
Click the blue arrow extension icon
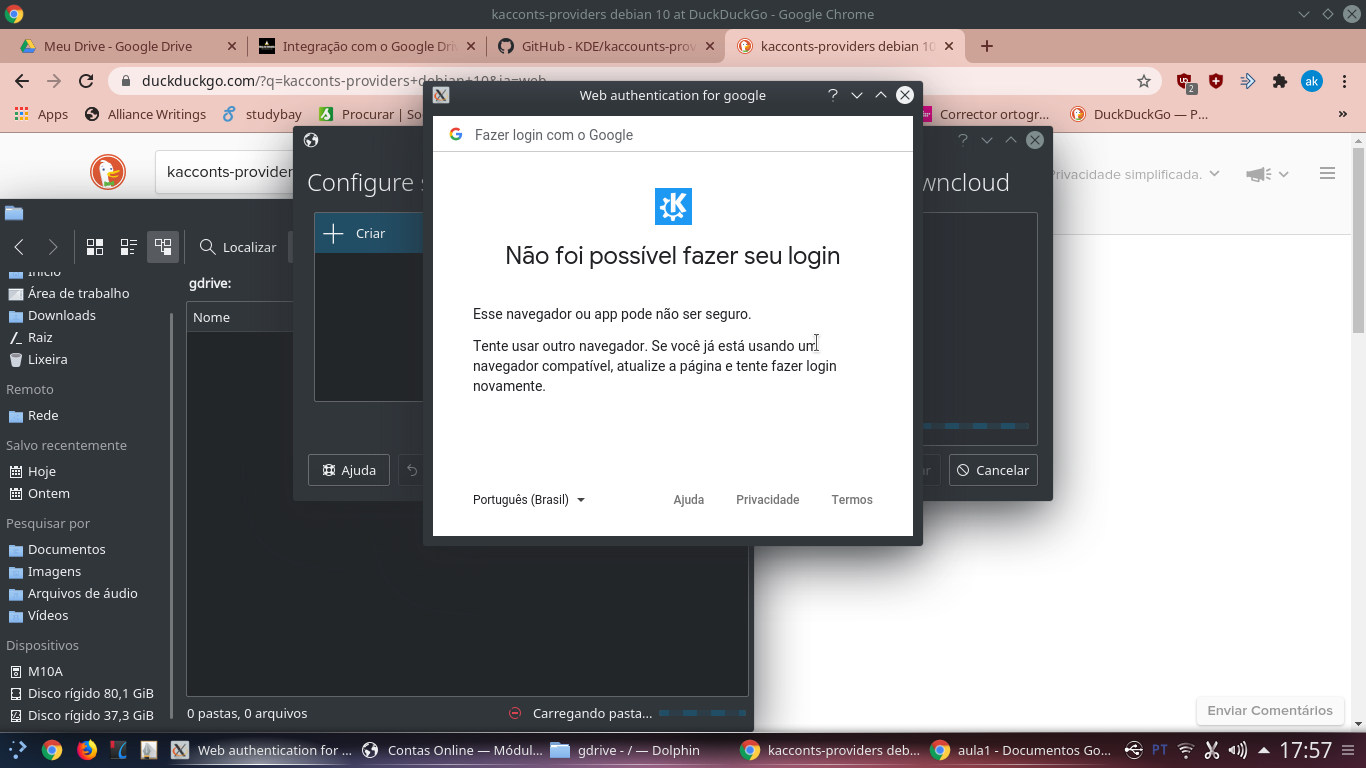[x=1248, y=82]
